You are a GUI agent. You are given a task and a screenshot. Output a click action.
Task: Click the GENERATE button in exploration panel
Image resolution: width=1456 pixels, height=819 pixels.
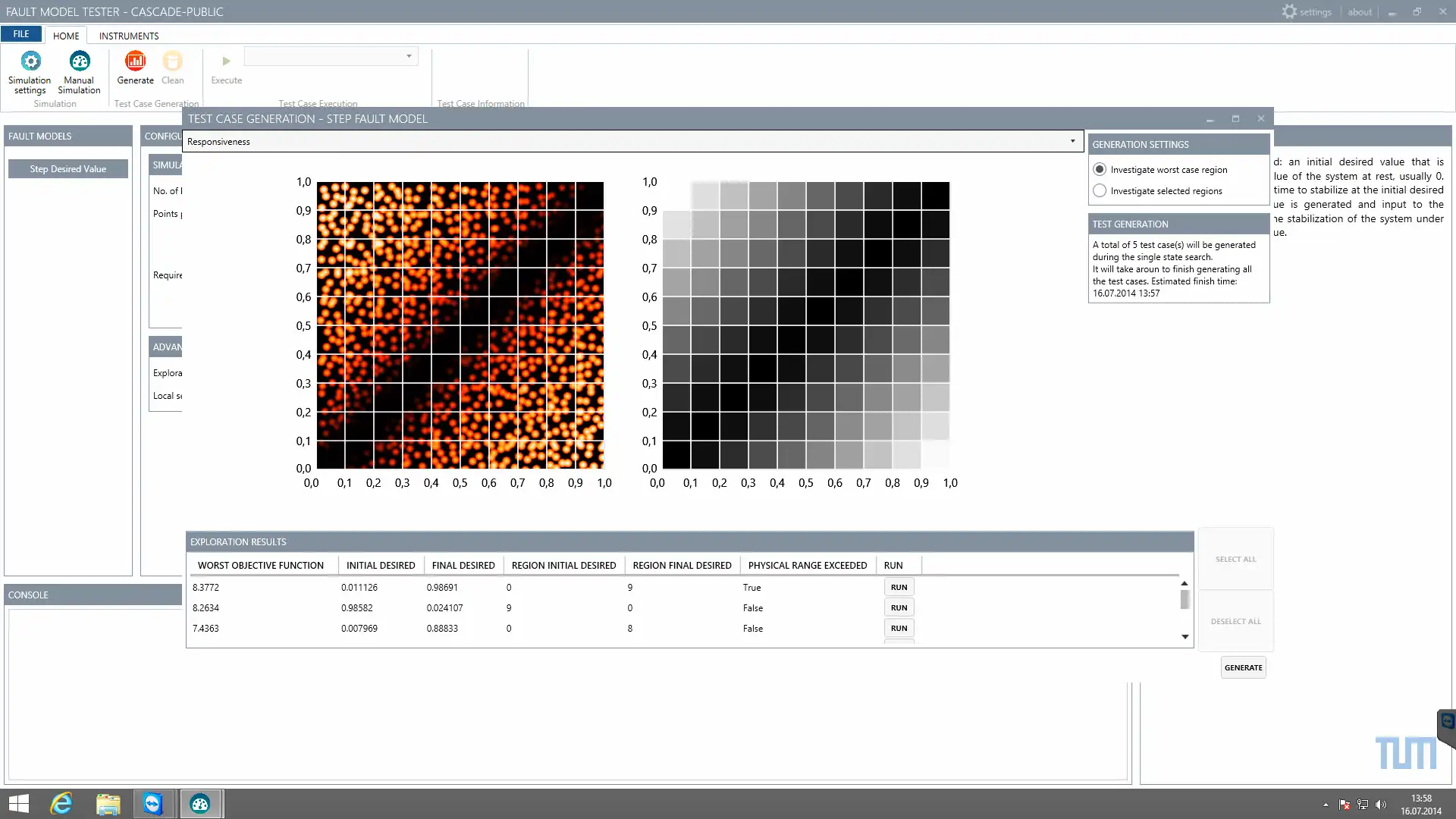(1244, 667)
